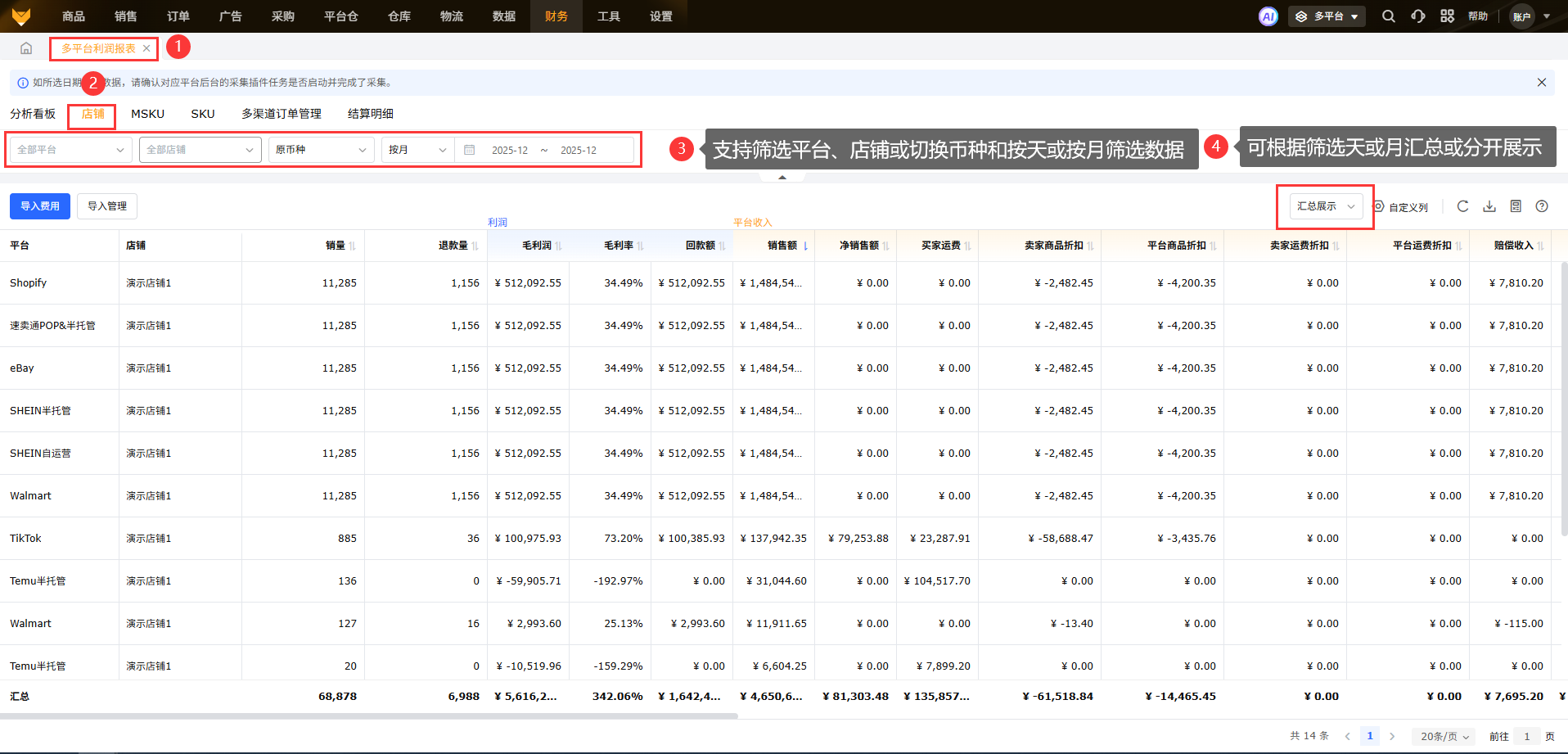
Task: Dismiss the blue info banner
Action: coord(1541,83)
